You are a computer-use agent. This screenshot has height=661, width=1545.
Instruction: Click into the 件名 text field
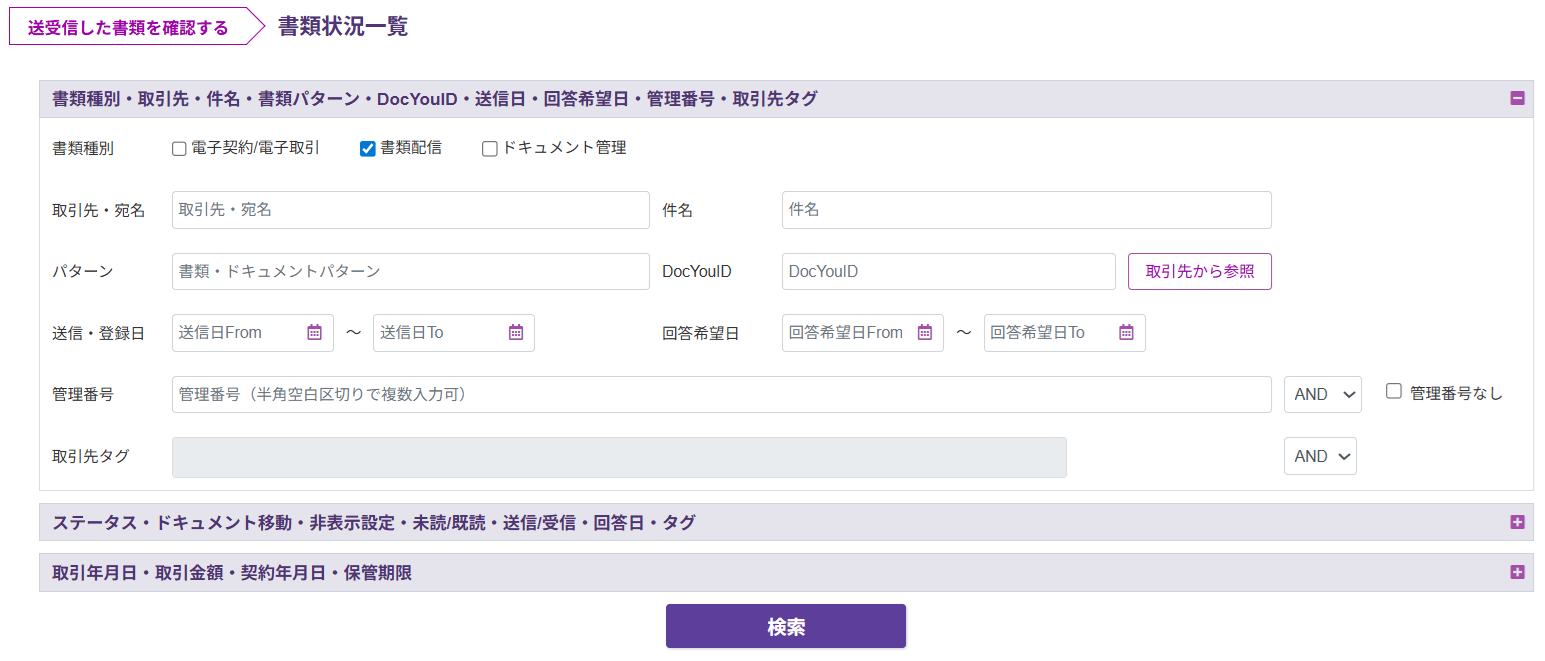[1026, 210]
